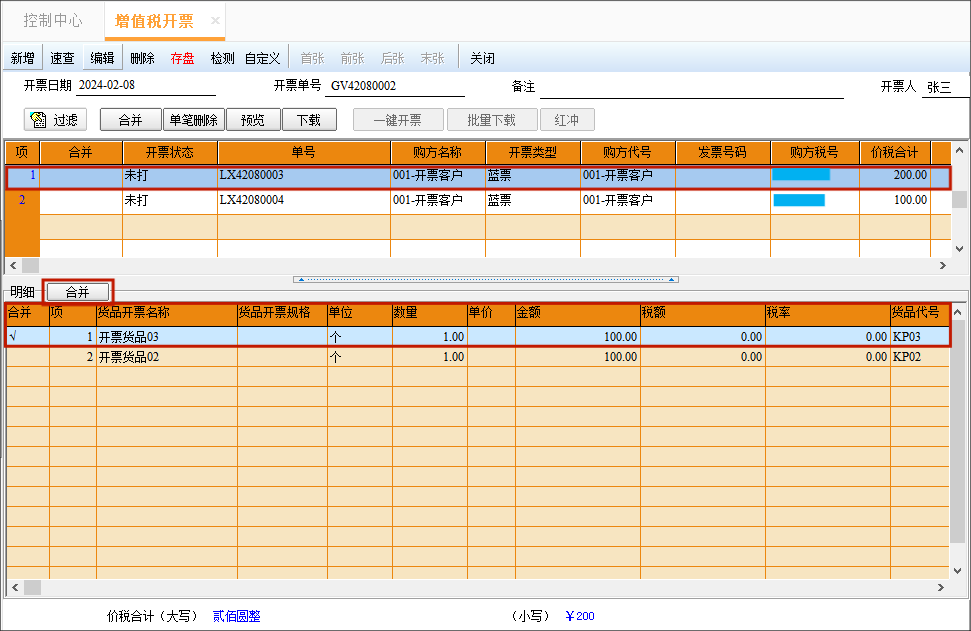Click the 批量下载 button
This screenshot has width=971, height=631.
coord(492,120)
